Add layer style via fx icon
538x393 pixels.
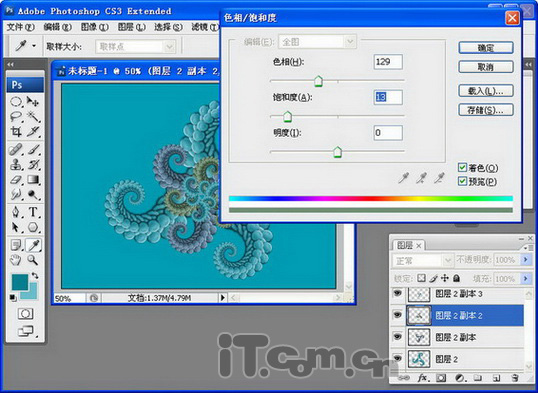[423, 378]
